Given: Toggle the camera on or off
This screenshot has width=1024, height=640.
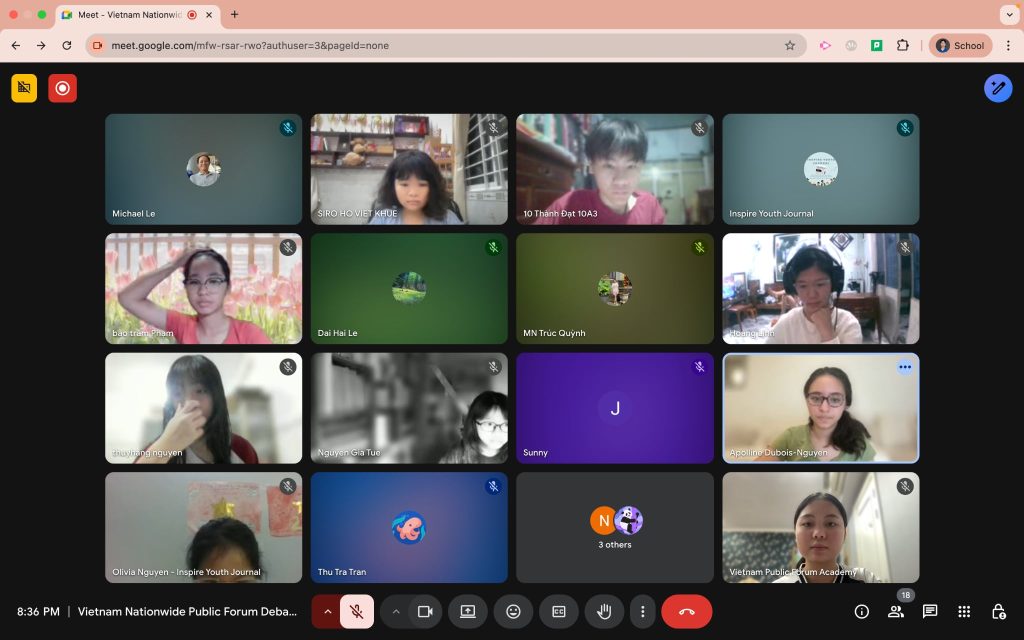Looking at the screenshot, I should click(425, 611).
